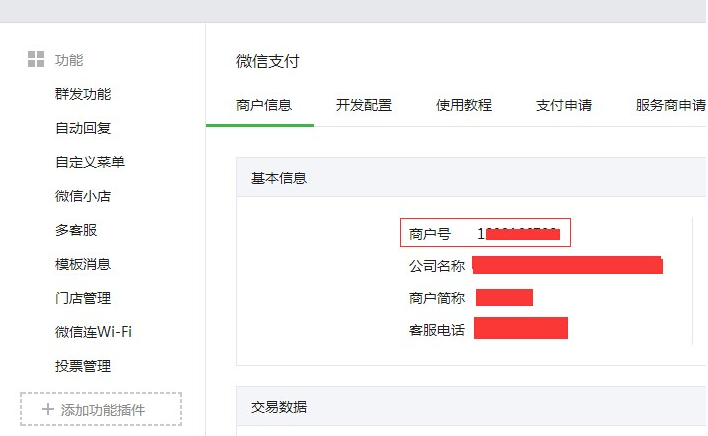Open 群发功能 in the sidebar
This screenshot has height=436, width=708.
[83, 94]
